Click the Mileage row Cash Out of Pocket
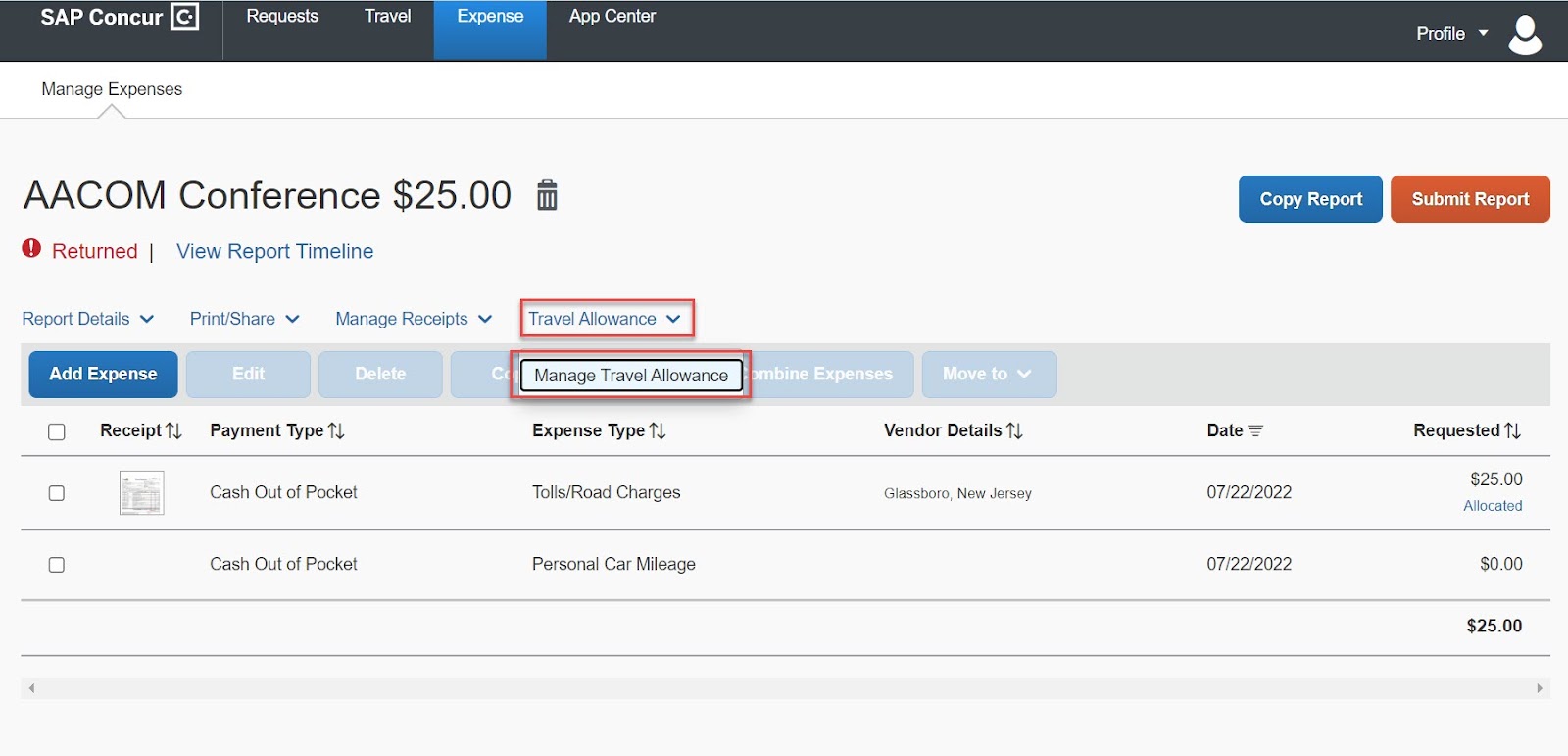Viewport: 1568px width, 756px height. tap(283, 564)
